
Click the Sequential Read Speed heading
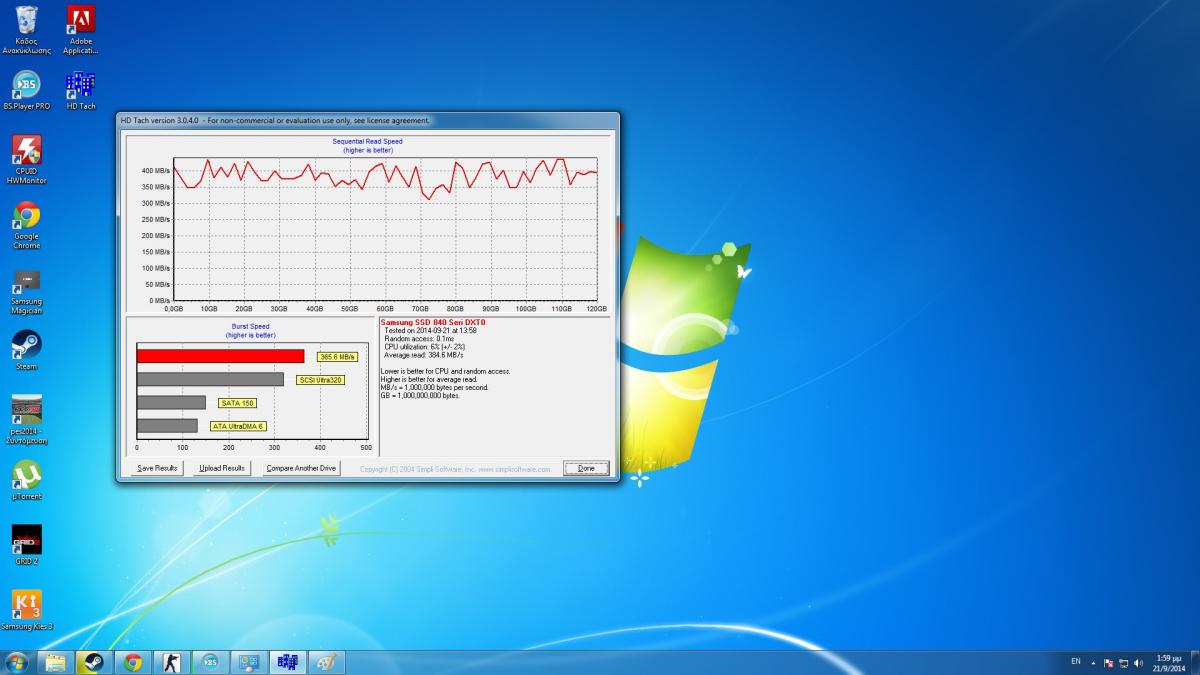click(x=367, y=142)
